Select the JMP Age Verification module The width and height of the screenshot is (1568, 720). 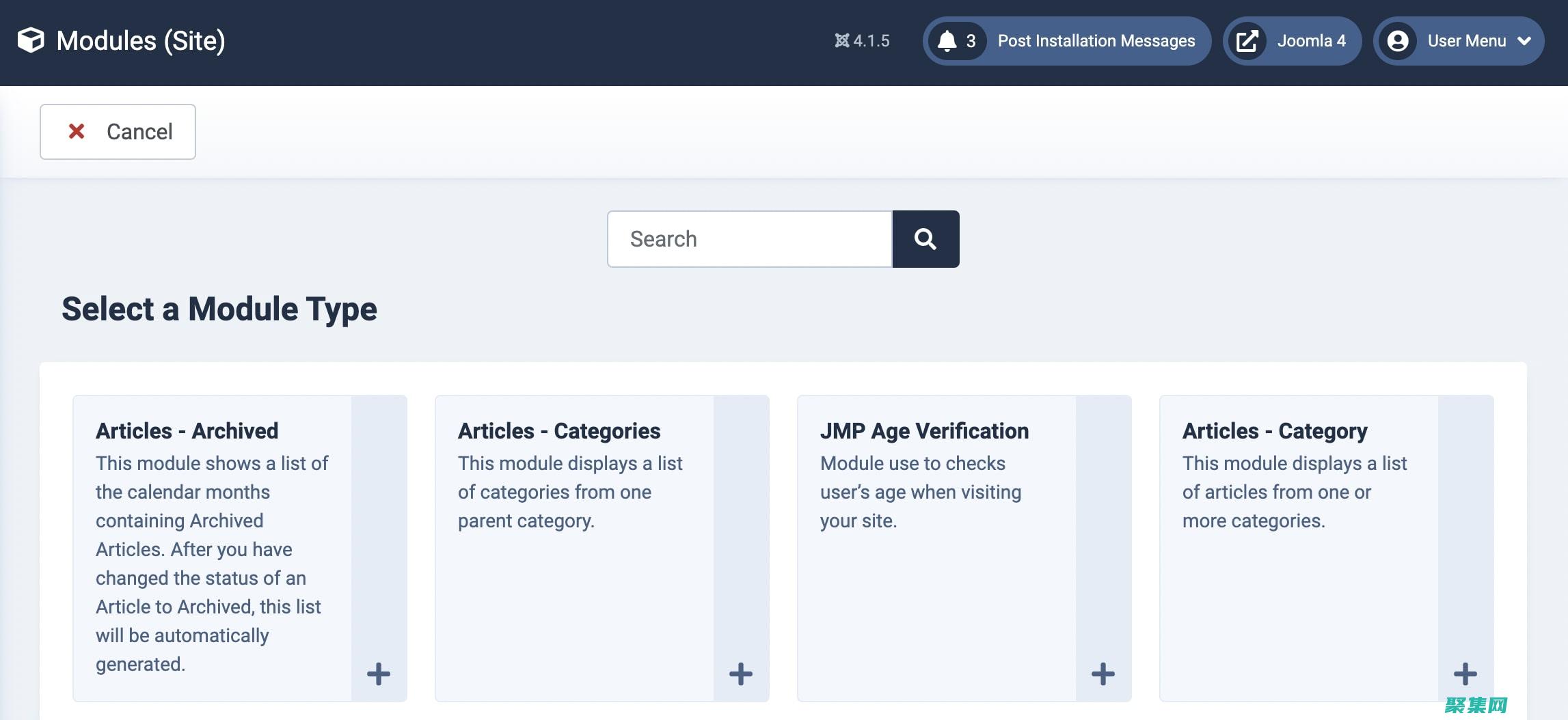coord(923,430)
